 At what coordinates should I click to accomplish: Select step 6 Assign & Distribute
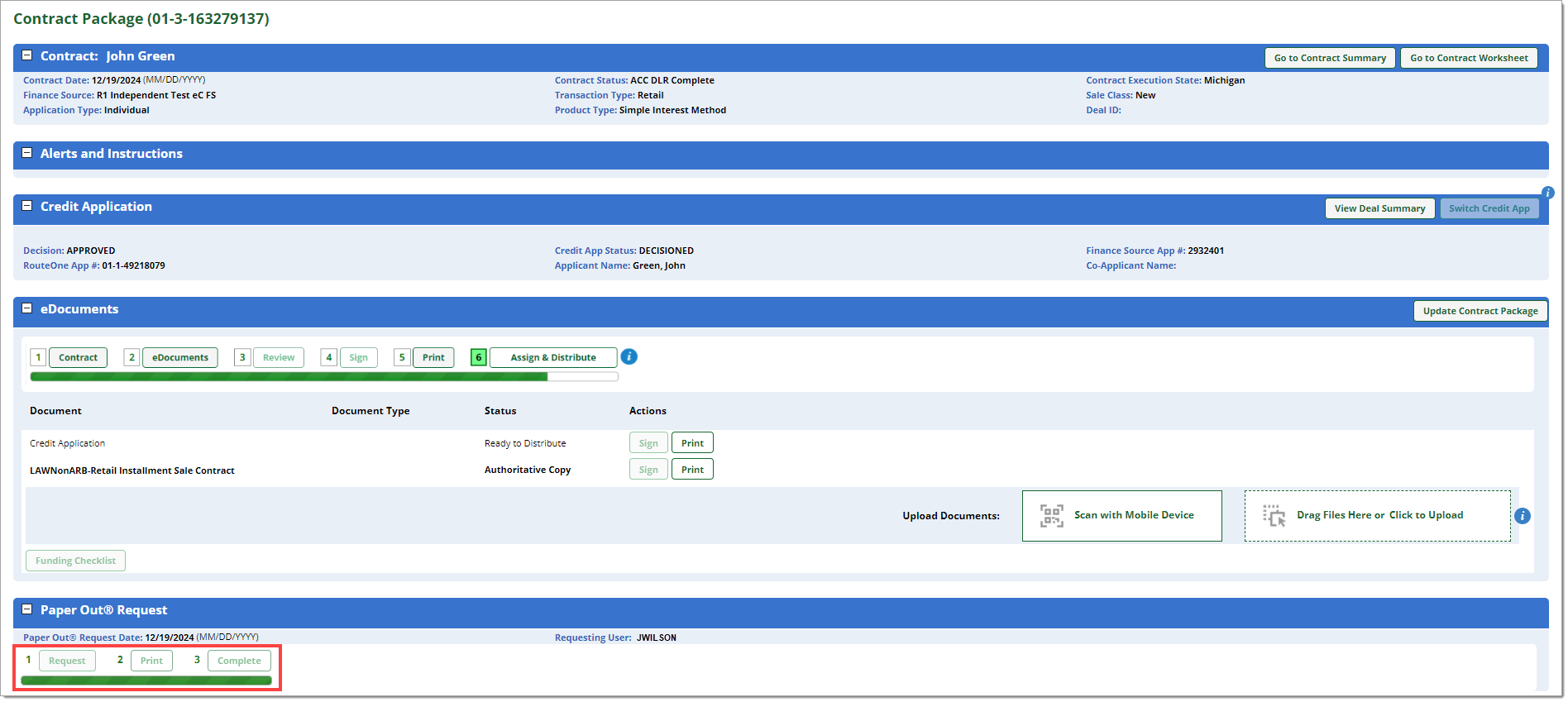[553, 357]
